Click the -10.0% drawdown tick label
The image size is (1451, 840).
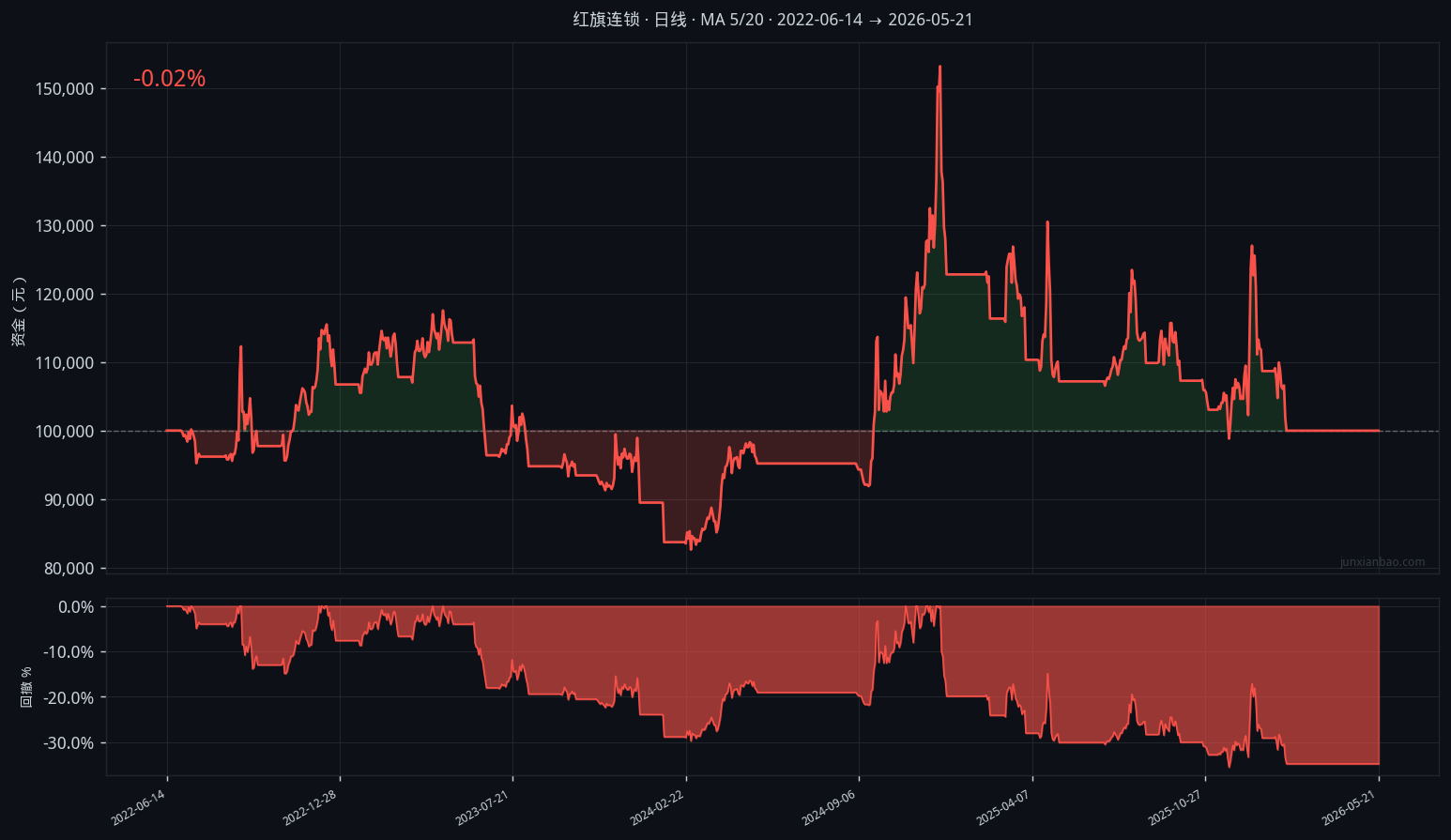click(x=69, y=652)
